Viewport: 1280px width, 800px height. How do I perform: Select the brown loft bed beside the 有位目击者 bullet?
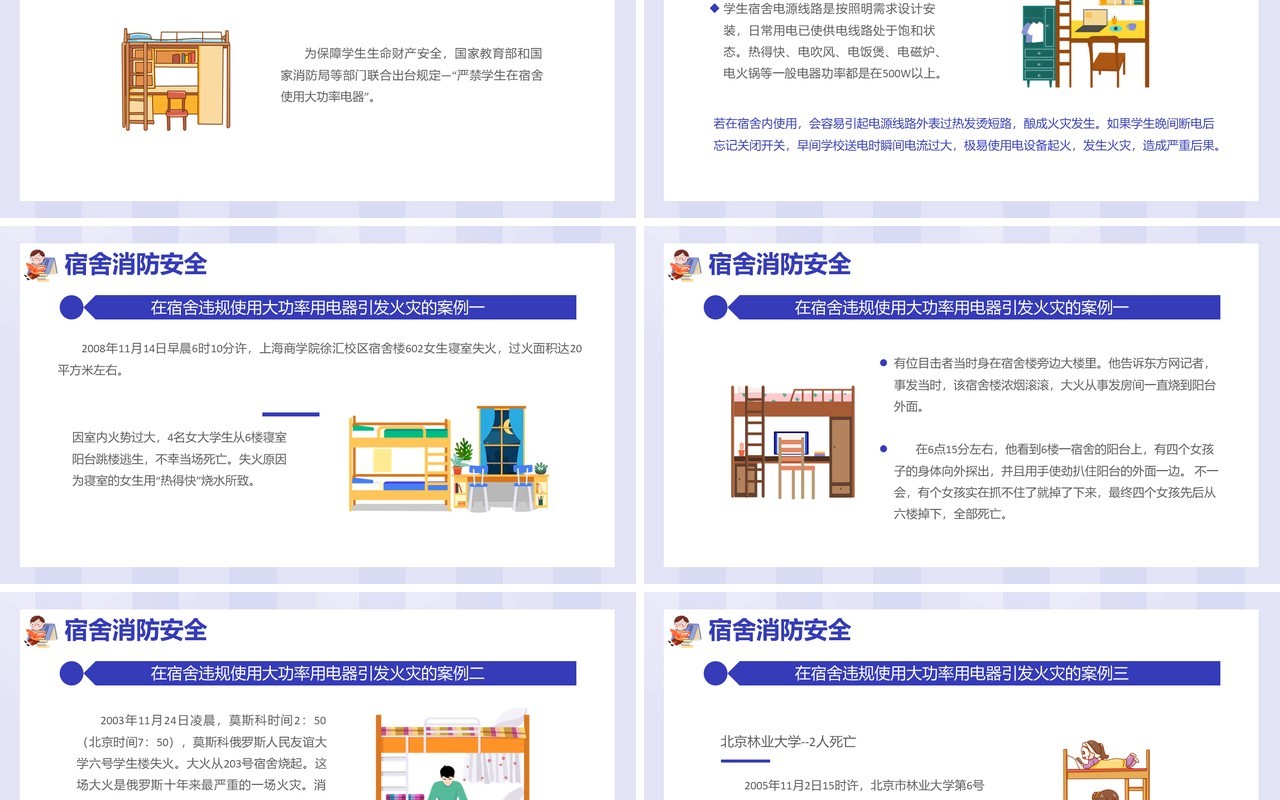tap(792, 441)
